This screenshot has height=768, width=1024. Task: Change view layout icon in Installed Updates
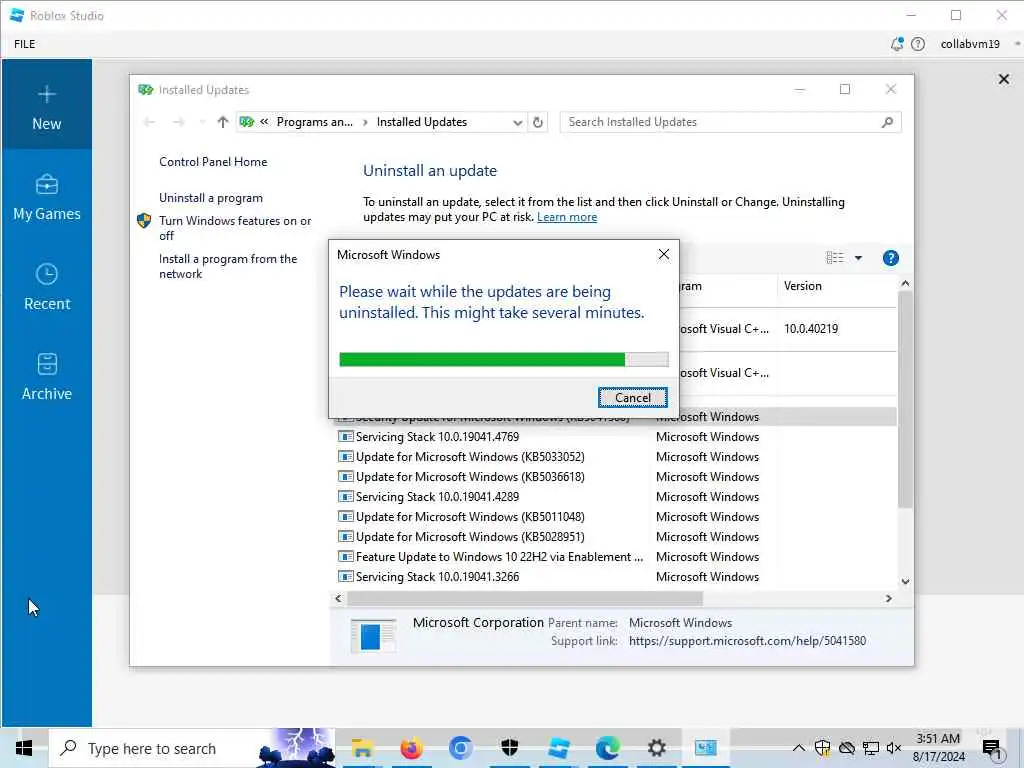coord(835,258)
